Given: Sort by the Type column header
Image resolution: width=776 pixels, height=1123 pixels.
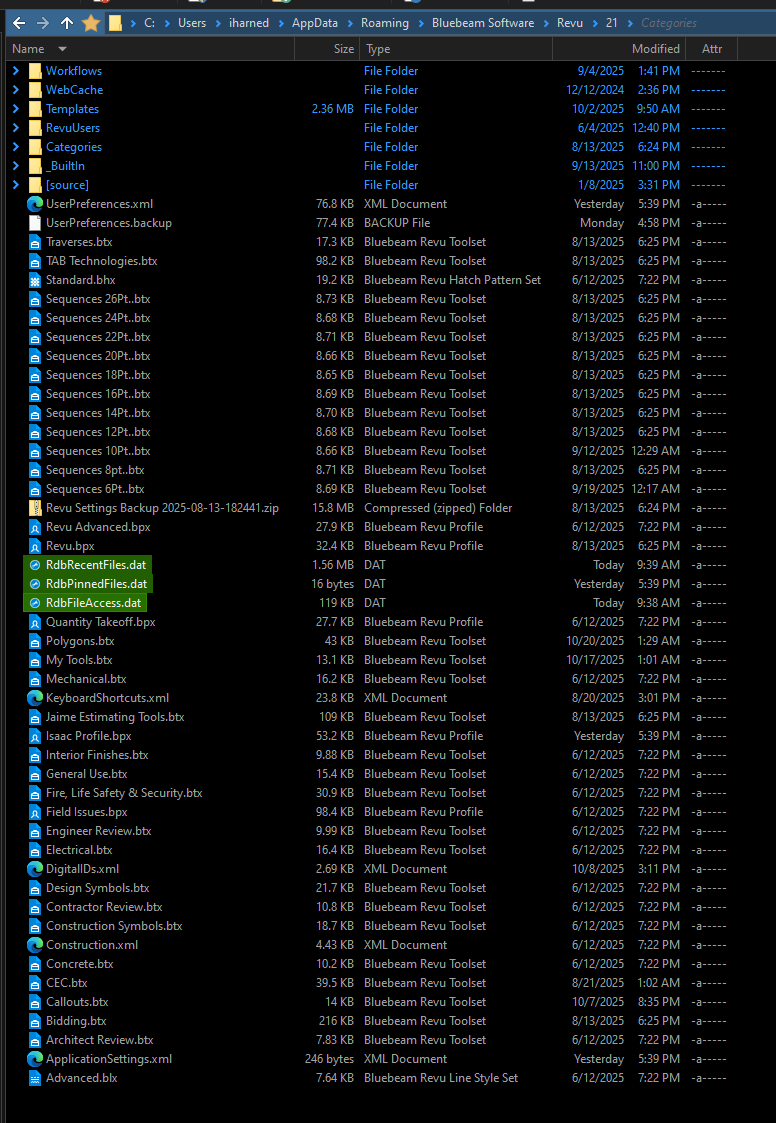Looking at the screenshot, I should [x=378, y=49].
